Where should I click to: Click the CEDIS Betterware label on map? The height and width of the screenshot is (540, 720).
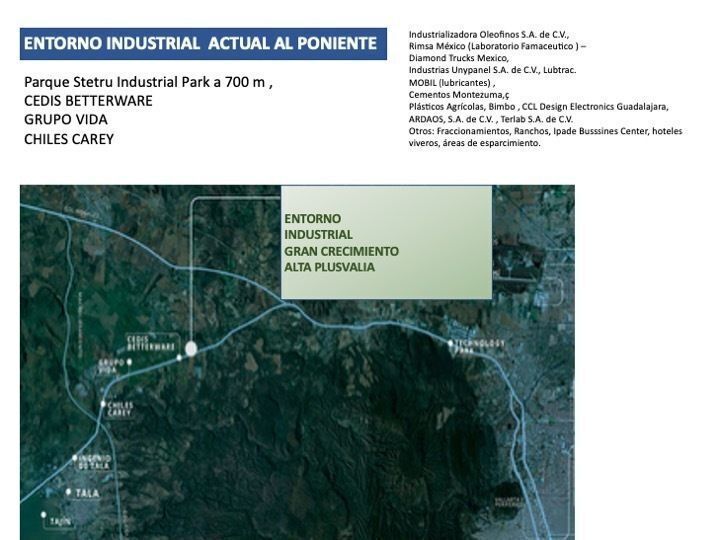pyautogui.click(x=150, y=342)
